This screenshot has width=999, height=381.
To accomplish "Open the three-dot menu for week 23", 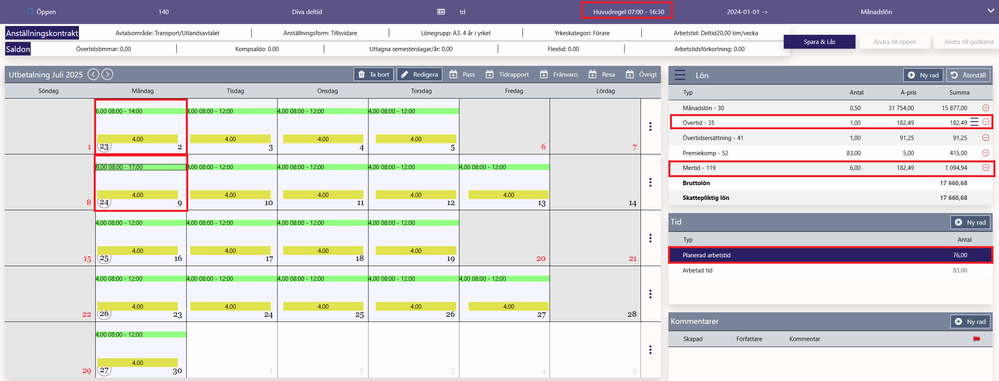I will pos(650,126).
